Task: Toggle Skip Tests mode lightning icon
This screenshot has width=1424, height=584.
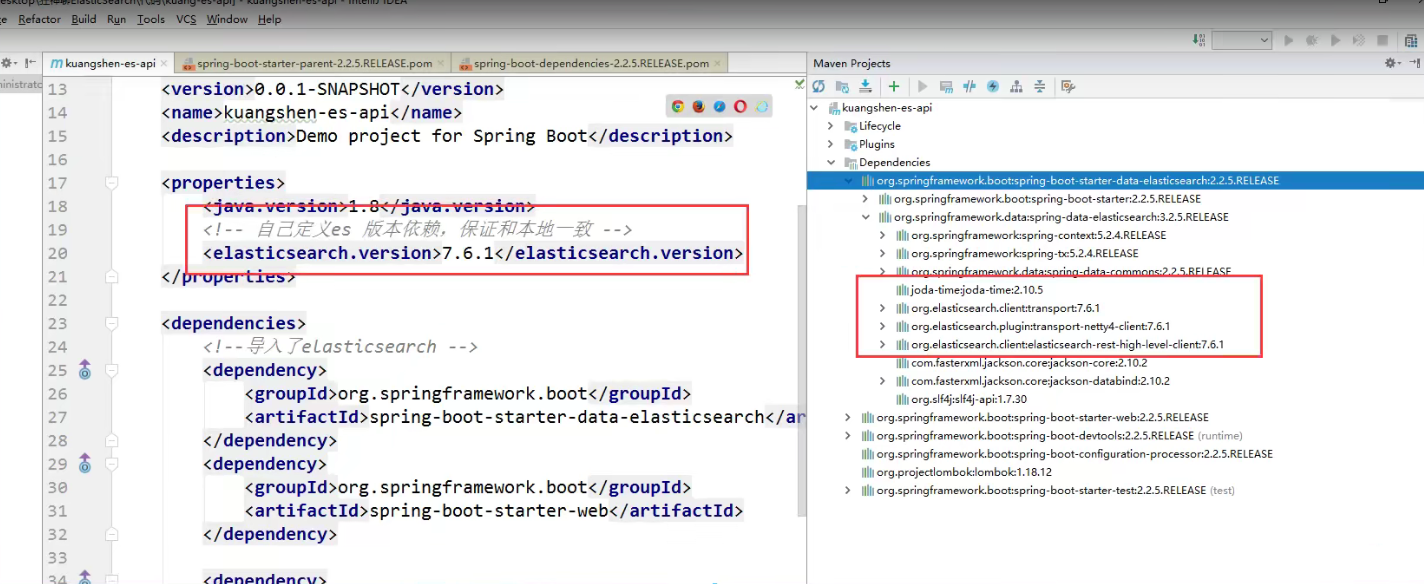Action: [x=993, y=87]
